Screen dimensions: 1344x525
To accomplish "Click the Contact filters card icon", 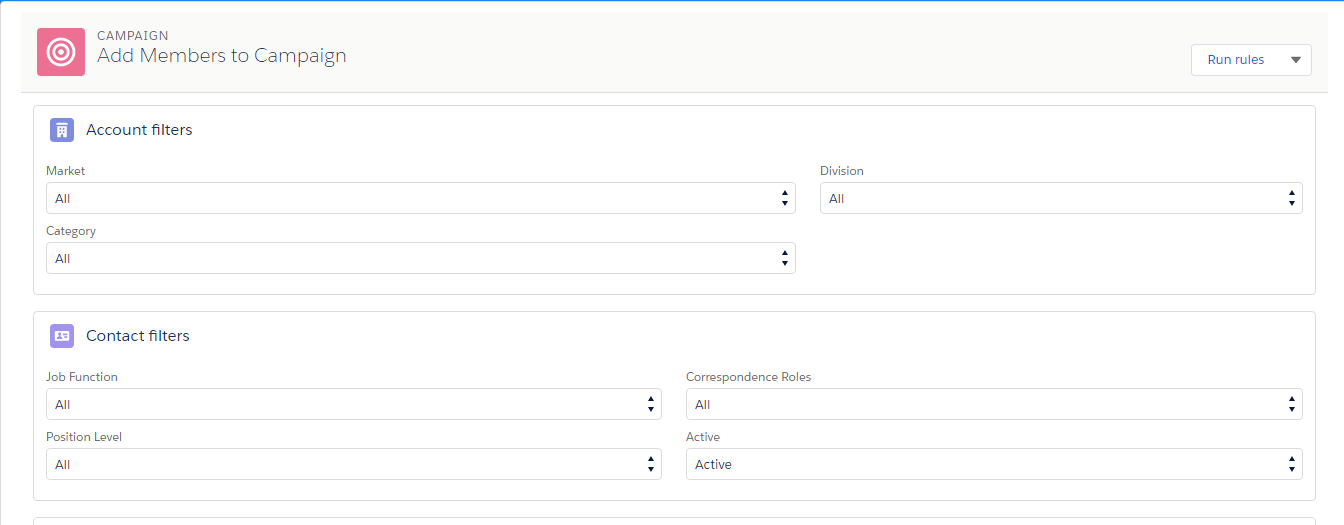I will (62, 336).
